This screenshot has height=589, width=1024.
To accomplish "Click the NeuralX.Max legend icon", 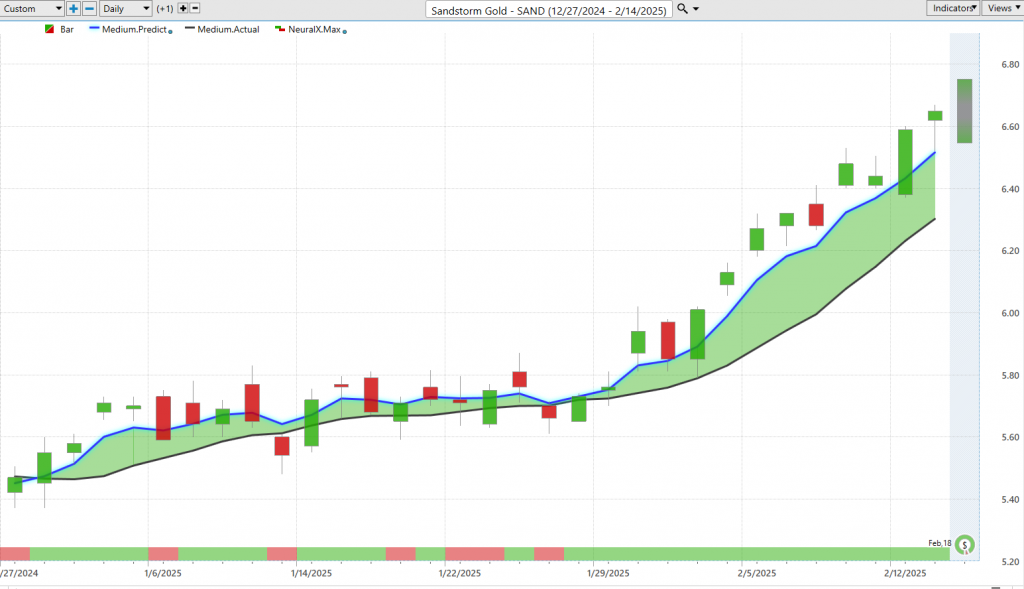I will (x=280, y=29).
